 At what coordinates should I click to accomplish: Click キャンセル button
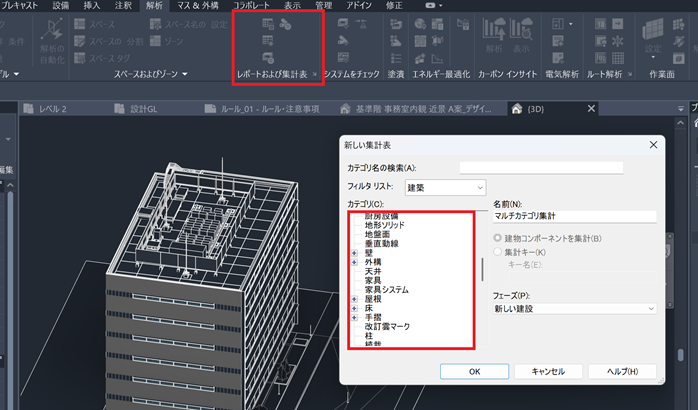pyautogui.click(x=548, y=371)
